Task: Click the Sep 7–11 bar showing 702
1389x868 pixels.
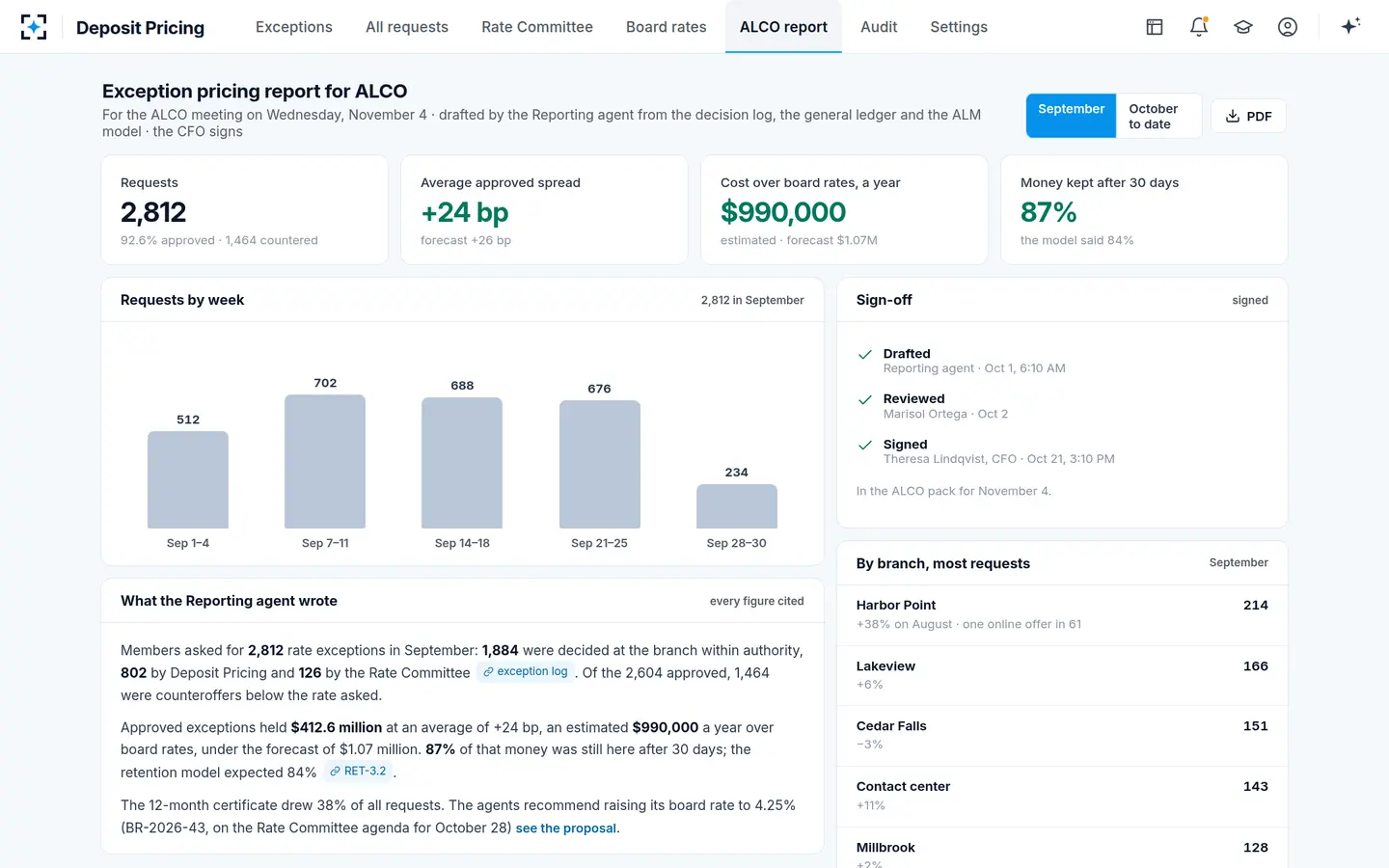Action: 325,461
